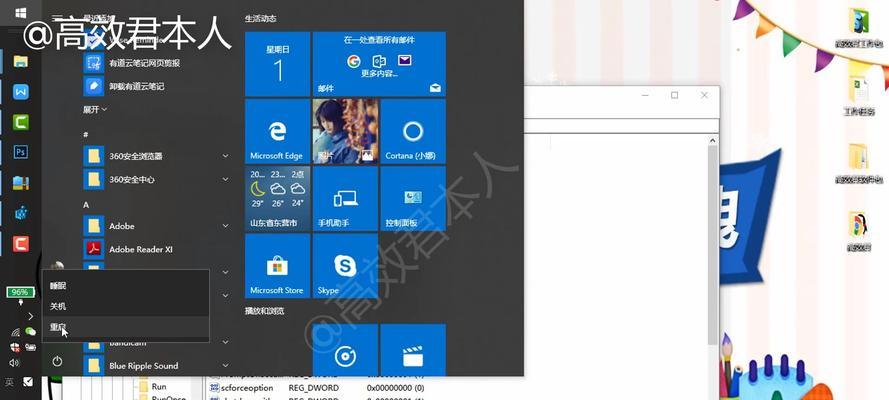Click the 生活动态 tile group header
Viewport: 889px width, 400px height.
tap(261, 19)
